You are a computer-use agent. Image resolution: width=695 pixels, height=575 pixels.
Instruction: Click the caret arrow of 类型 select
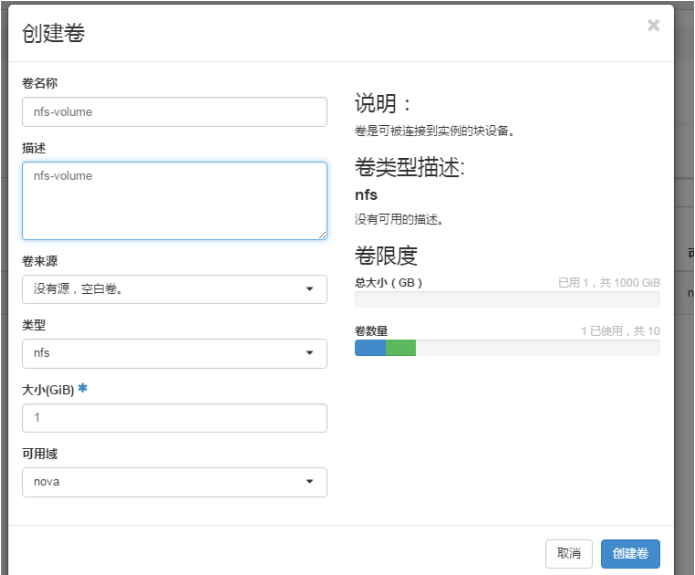tap(309, 353)
